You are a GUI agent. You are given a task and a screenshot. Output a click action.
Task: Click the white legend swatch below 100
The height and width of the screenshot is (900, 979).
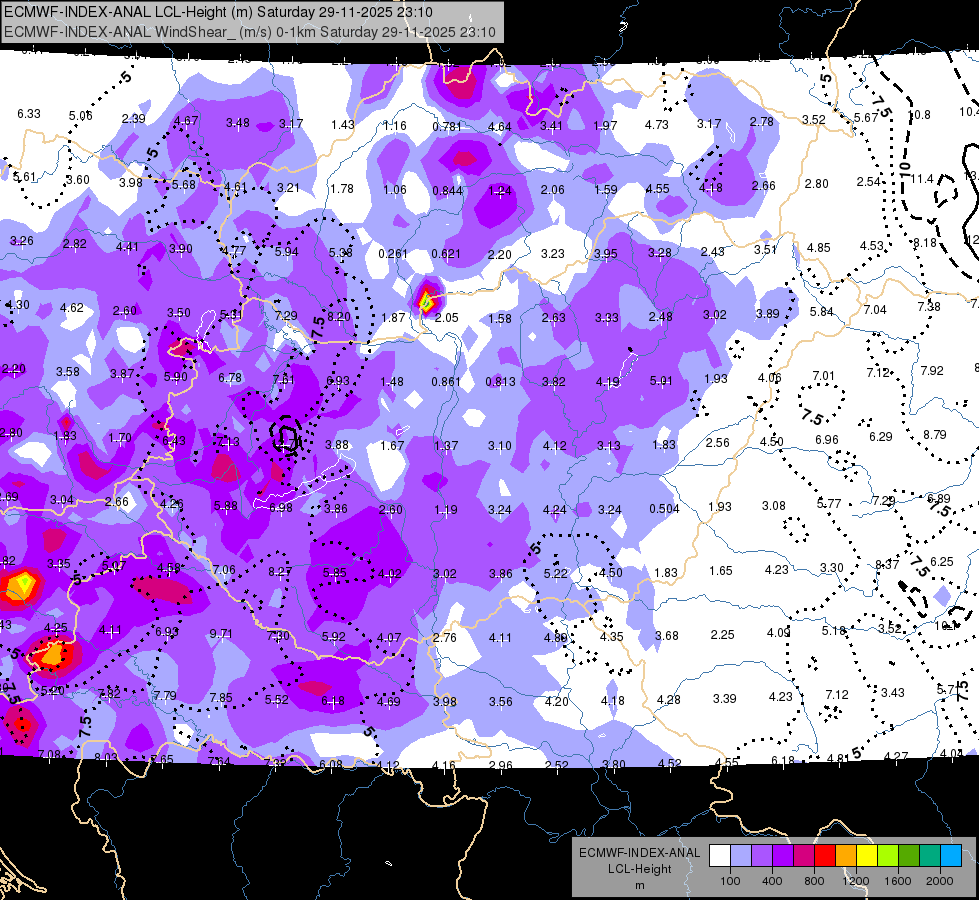[720, 856]
